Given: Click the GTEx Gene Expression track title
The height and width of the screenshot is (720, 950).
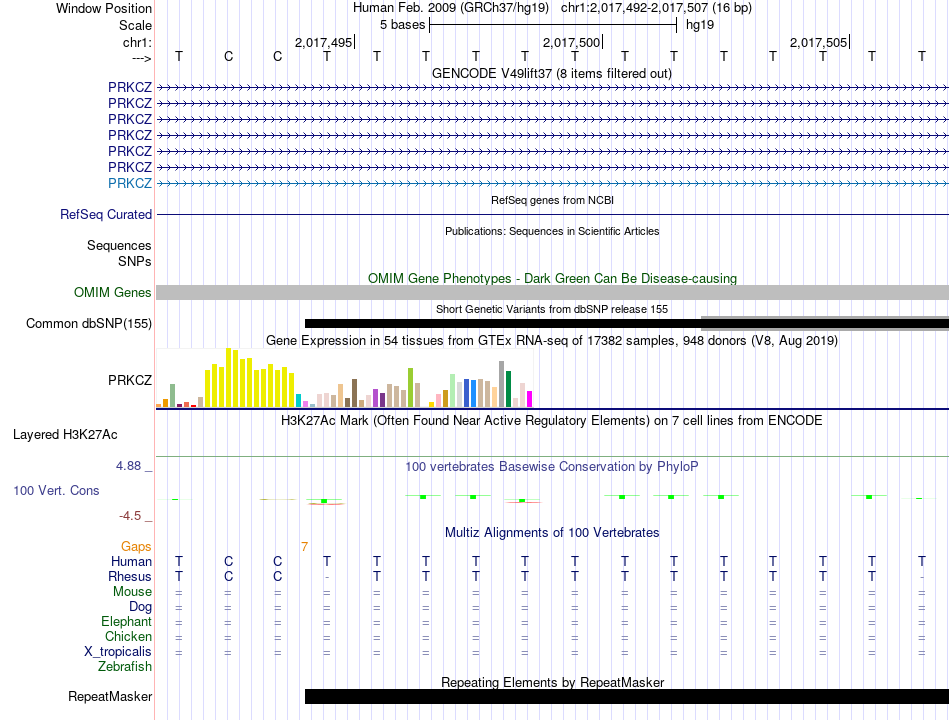Looking at the screenshot, I should point(551,341).
